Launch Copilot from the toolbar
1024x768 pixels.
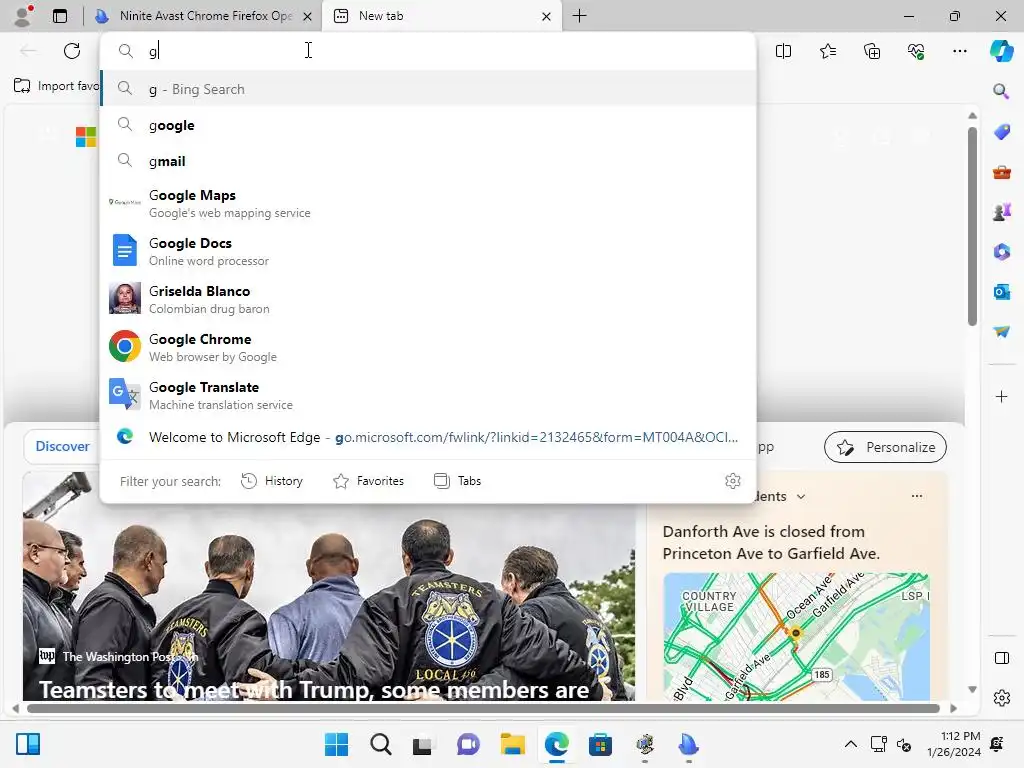pyautogui.click(x=1001, y=51)
